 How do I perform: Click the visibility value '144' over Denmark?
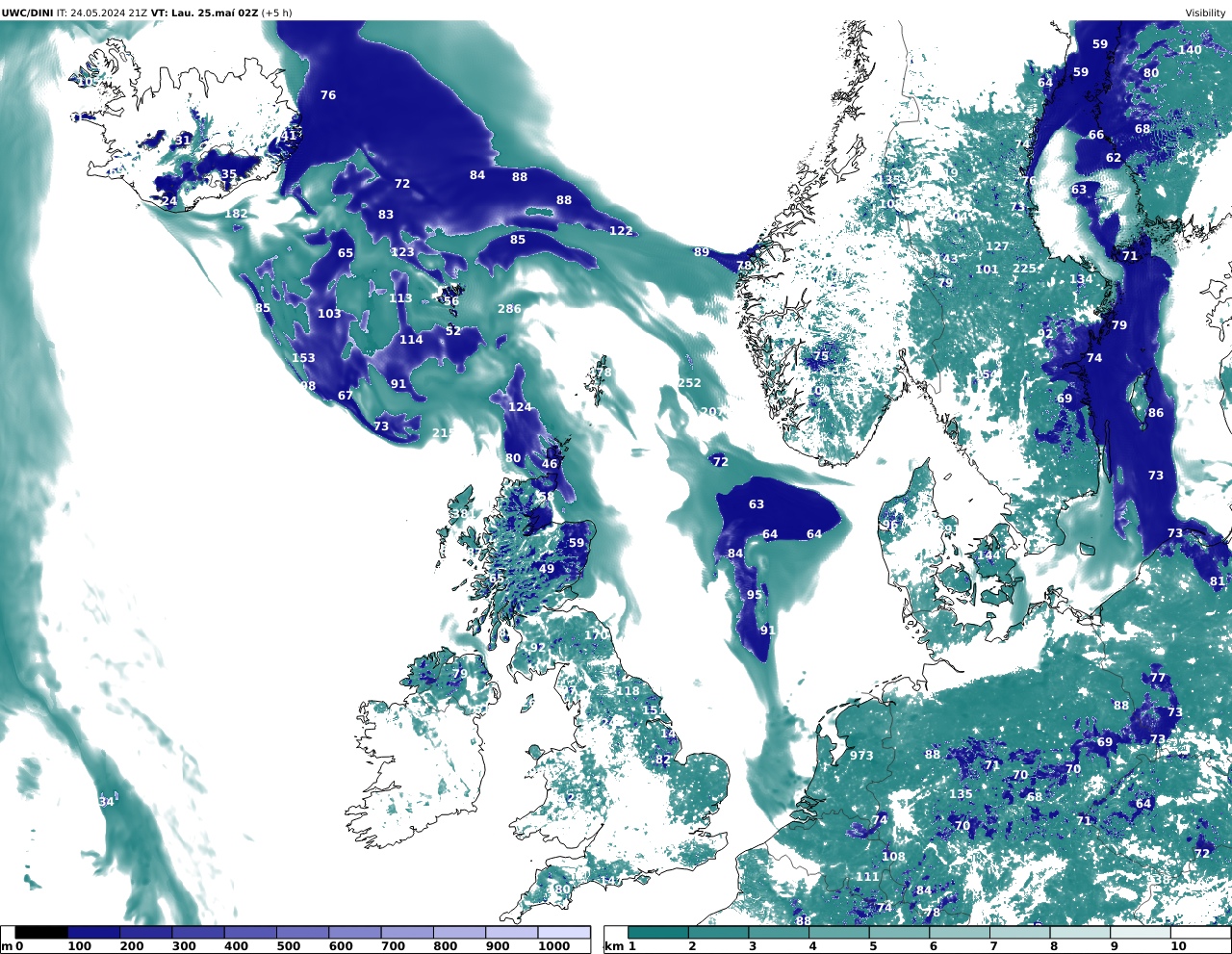(x=988, y=555)
